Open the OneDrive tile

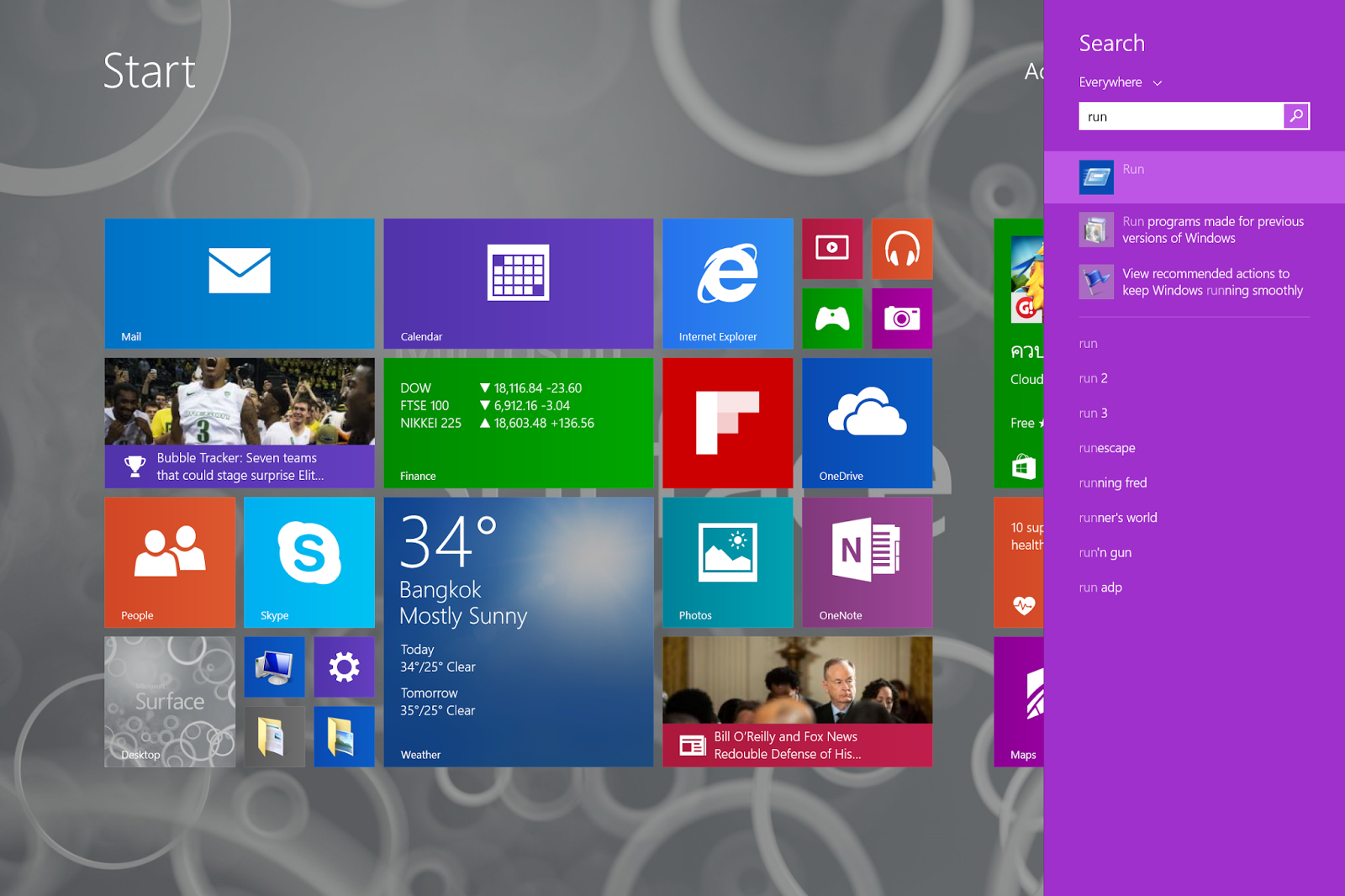pos(868,423)
